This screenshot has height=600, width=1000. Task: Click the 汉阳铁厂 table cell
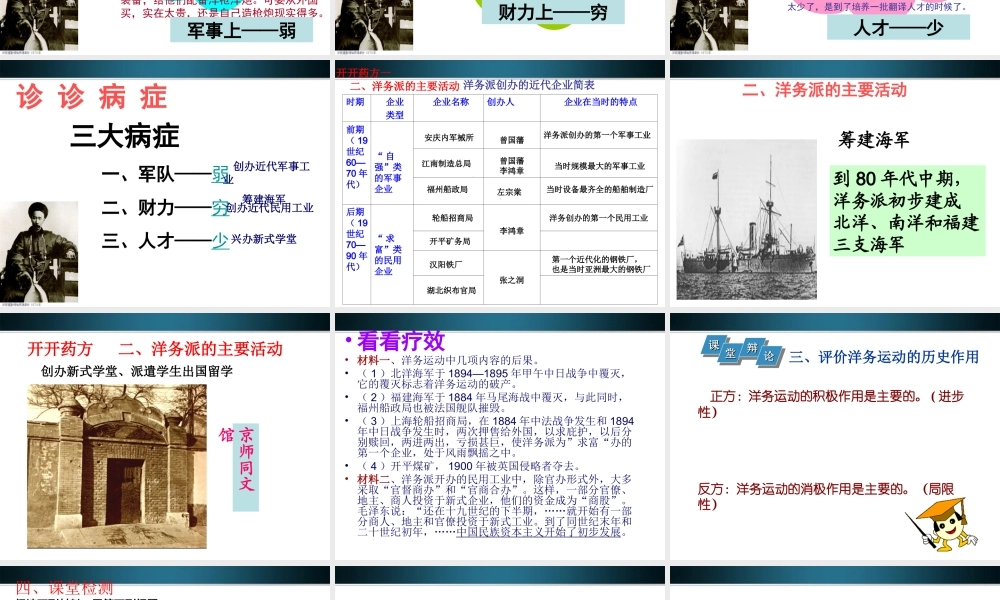pos(446,265)
